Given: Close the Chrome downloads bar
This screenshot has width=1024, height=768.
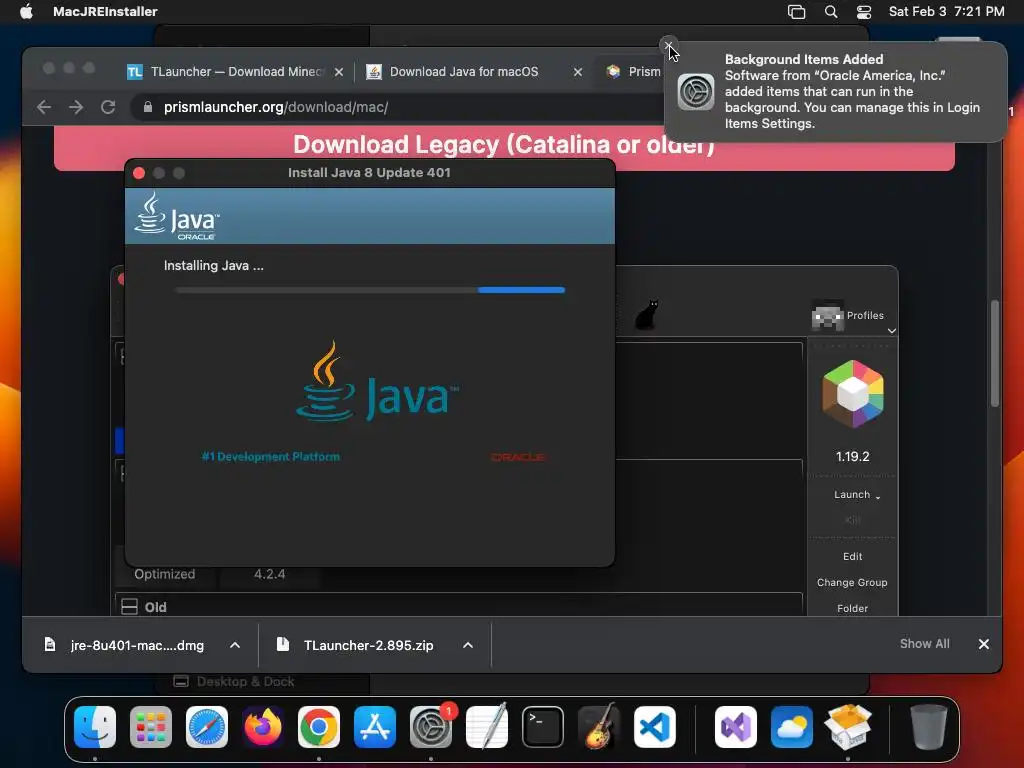Looking at the screenshot, I should pos(984,644).
